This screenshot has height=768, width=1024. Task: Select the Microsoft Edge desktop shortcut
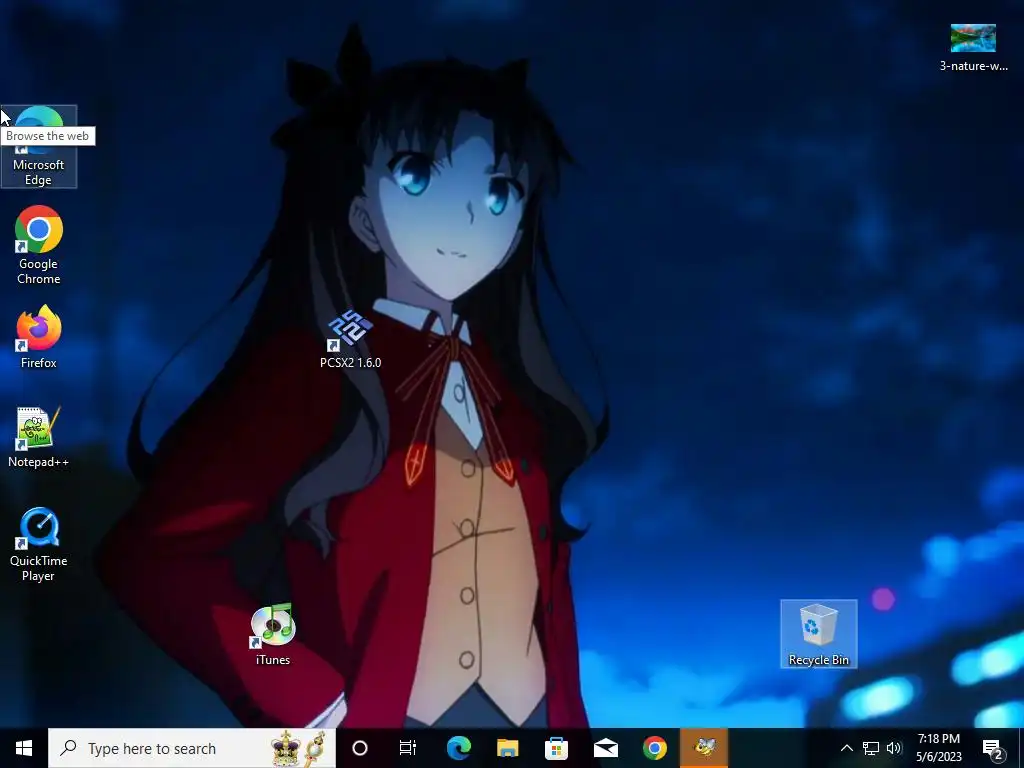click(39, 146)
